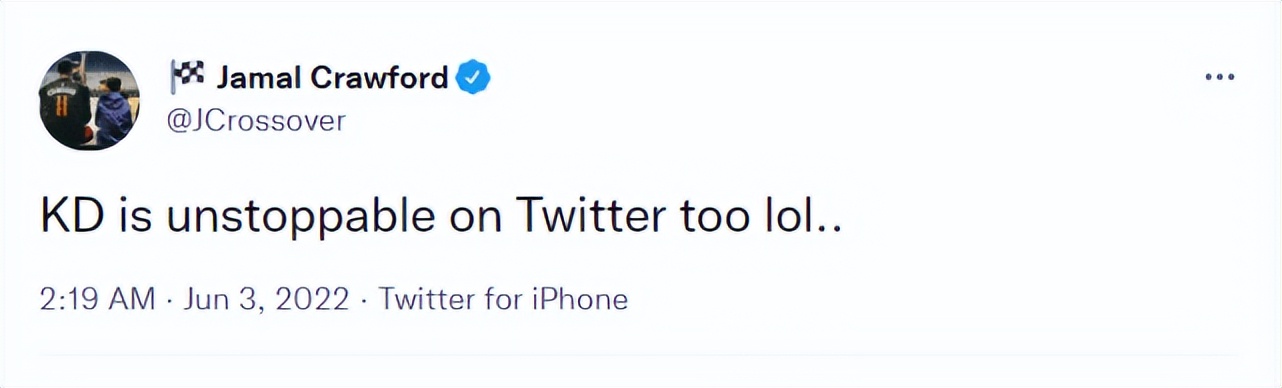
Task: Click the word Crawford in the display name
Action: click(378, 77)
